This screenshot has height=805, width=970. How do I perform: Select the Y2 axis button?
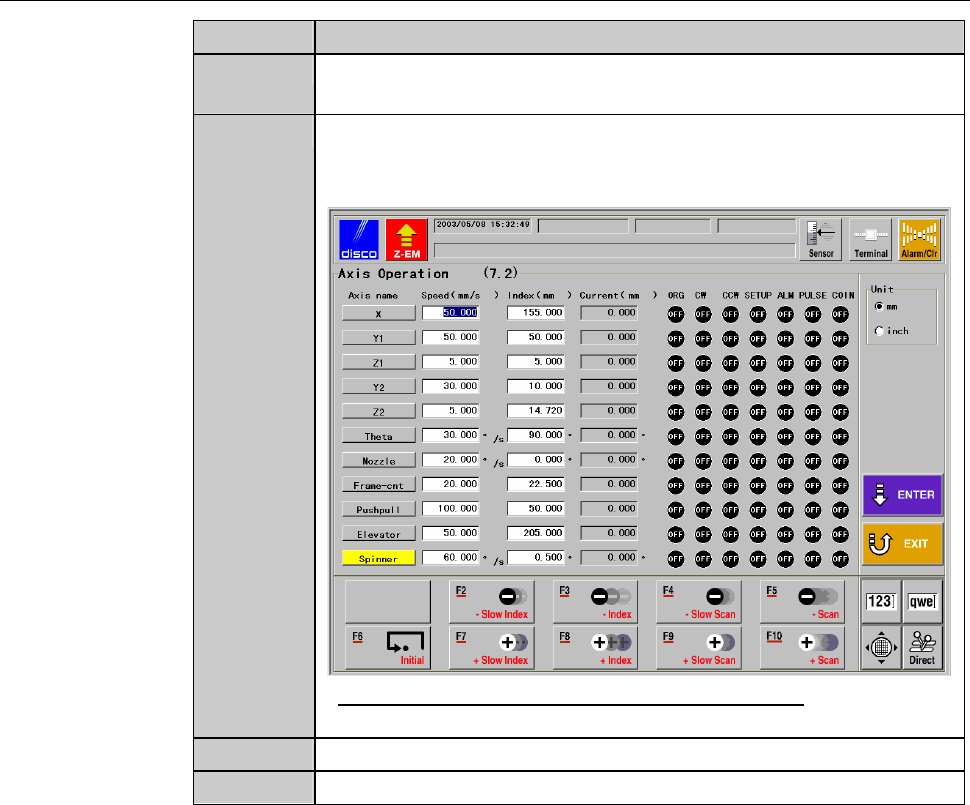[379, 387]
